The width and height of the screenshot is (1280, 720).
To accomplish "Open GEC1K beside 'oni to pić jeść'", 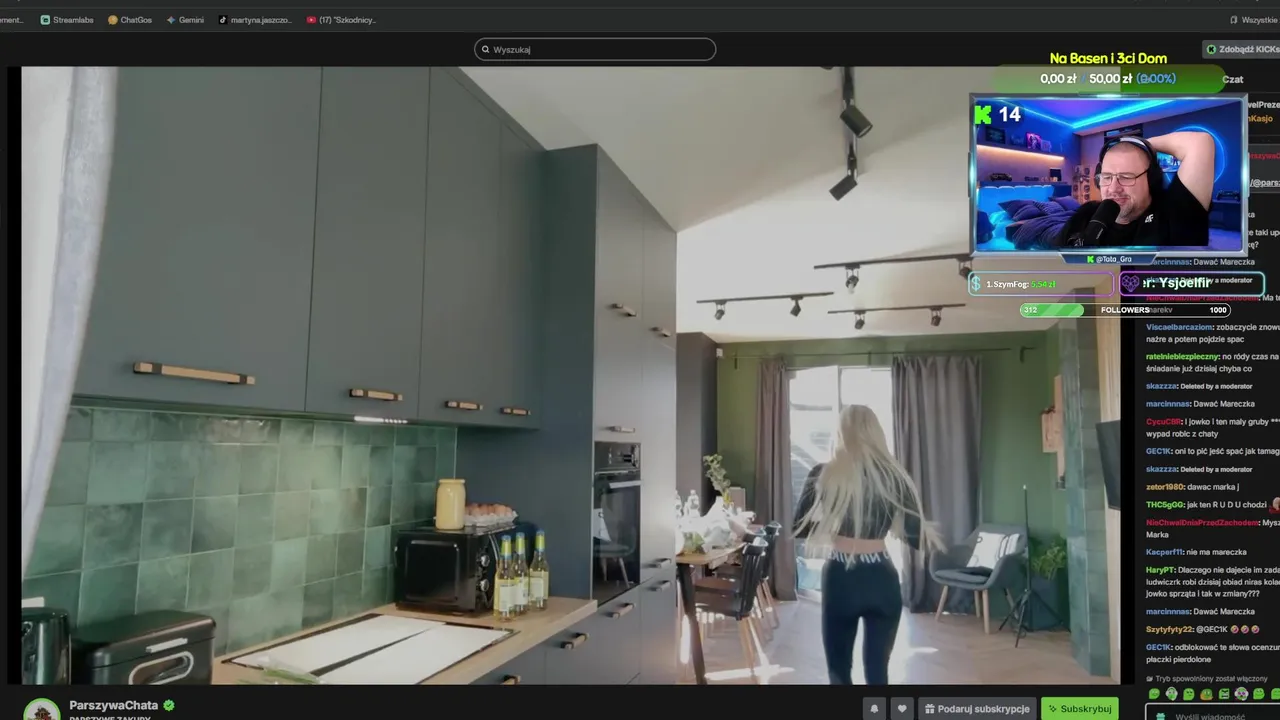I will (1159, 451).
